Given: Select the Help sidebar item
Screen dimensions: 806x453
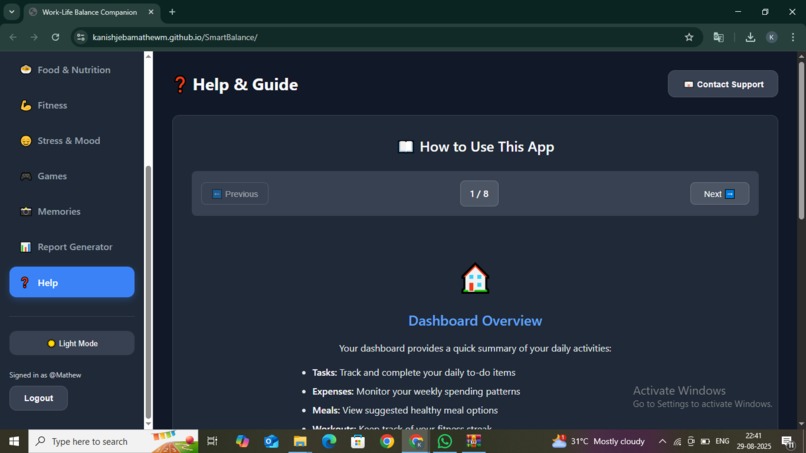Looking at the screenshot, I should pos(72,282).
